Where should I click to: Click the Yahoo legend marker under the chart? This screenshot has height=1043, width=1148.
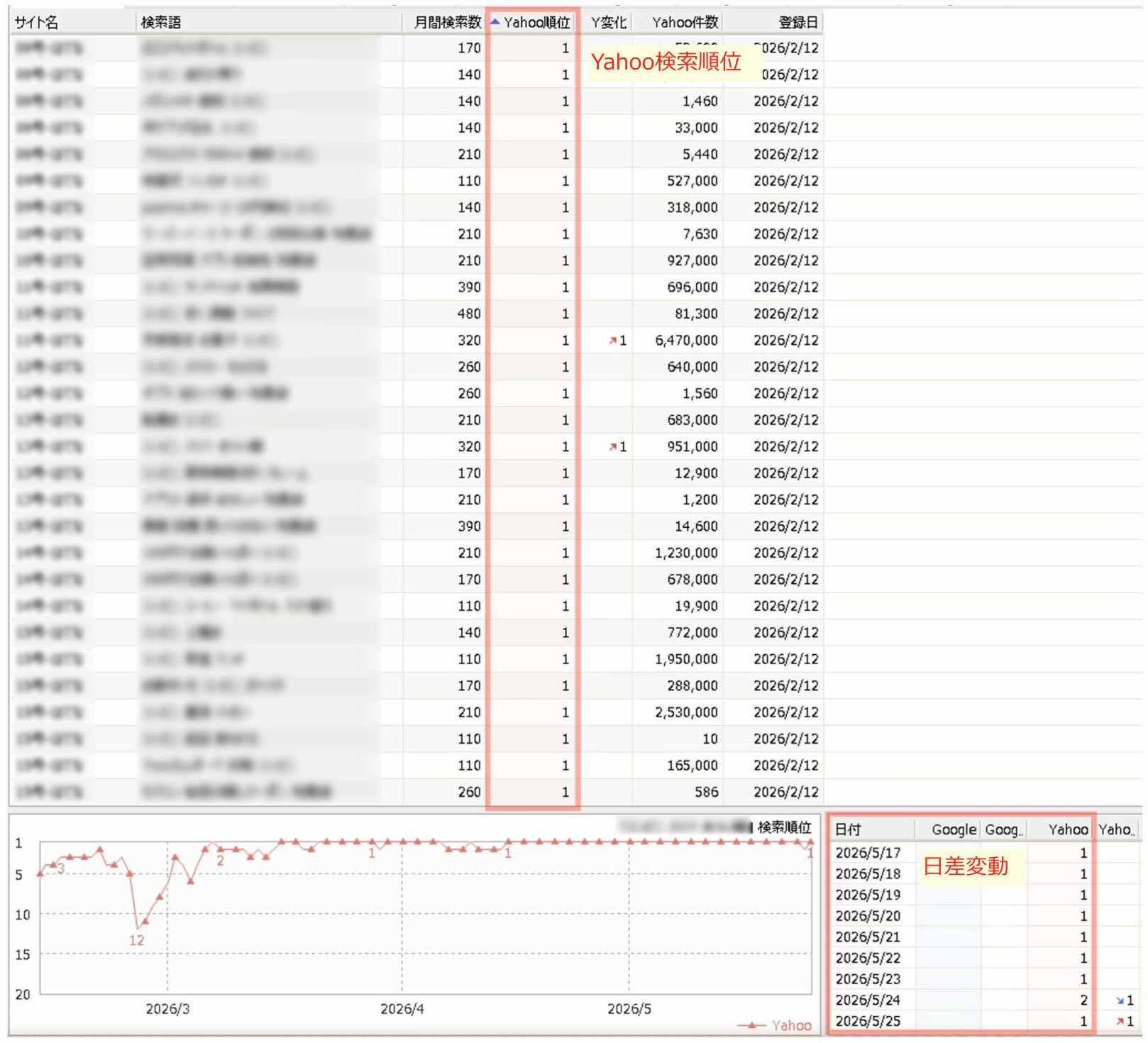751,1025
